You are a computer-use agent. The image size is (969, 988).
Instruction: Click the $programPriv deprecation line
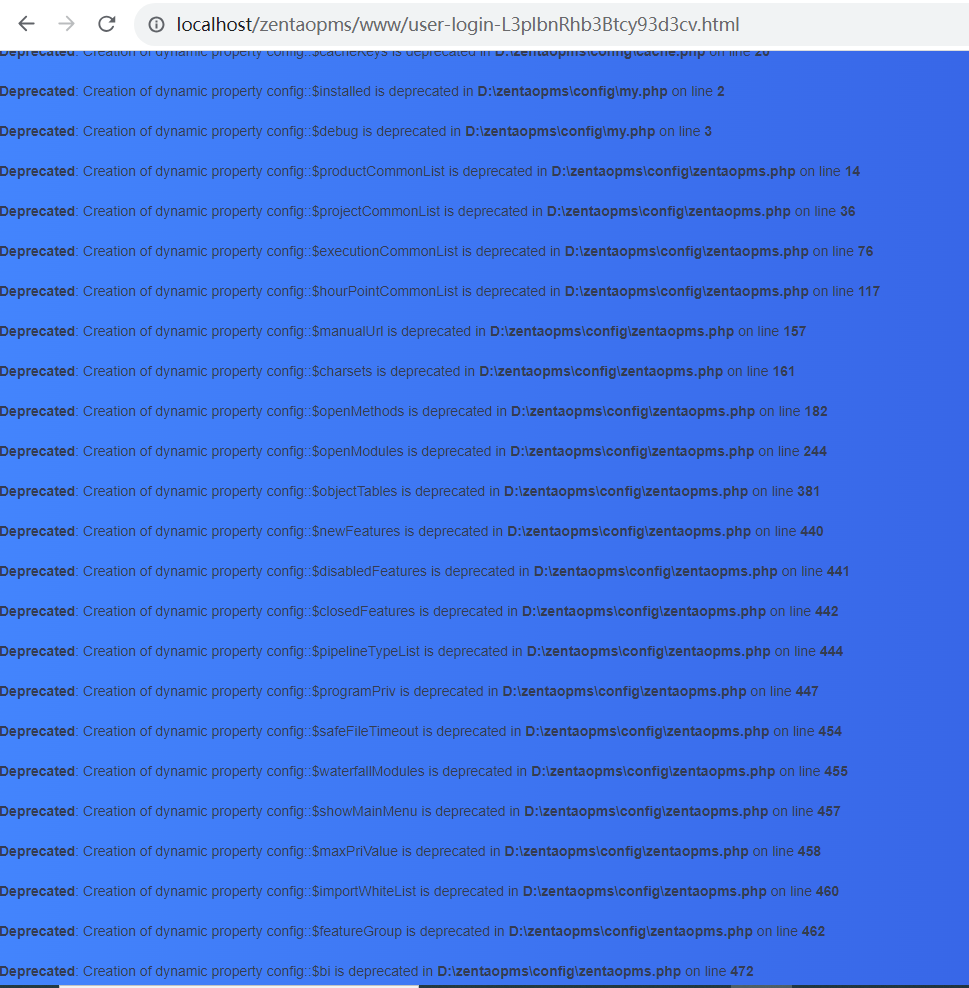410,692
